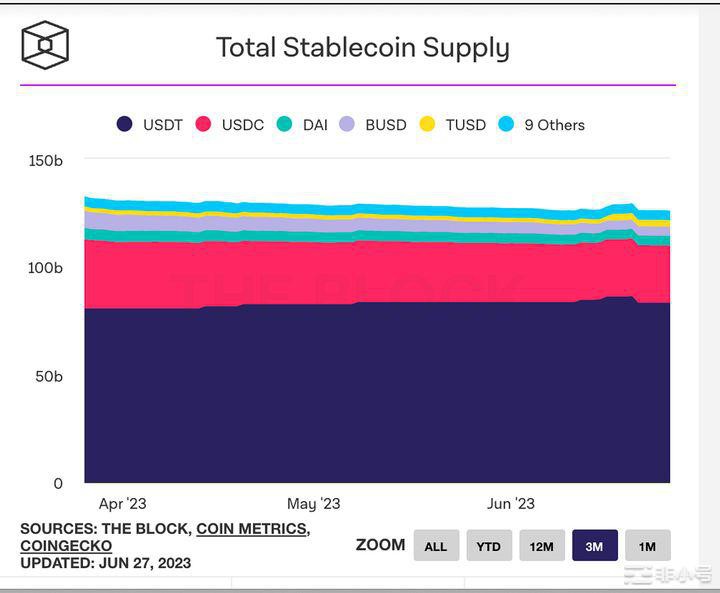Select the YTD zoom range
This screenshot has height=593, width=720.
tap(489, 546)
